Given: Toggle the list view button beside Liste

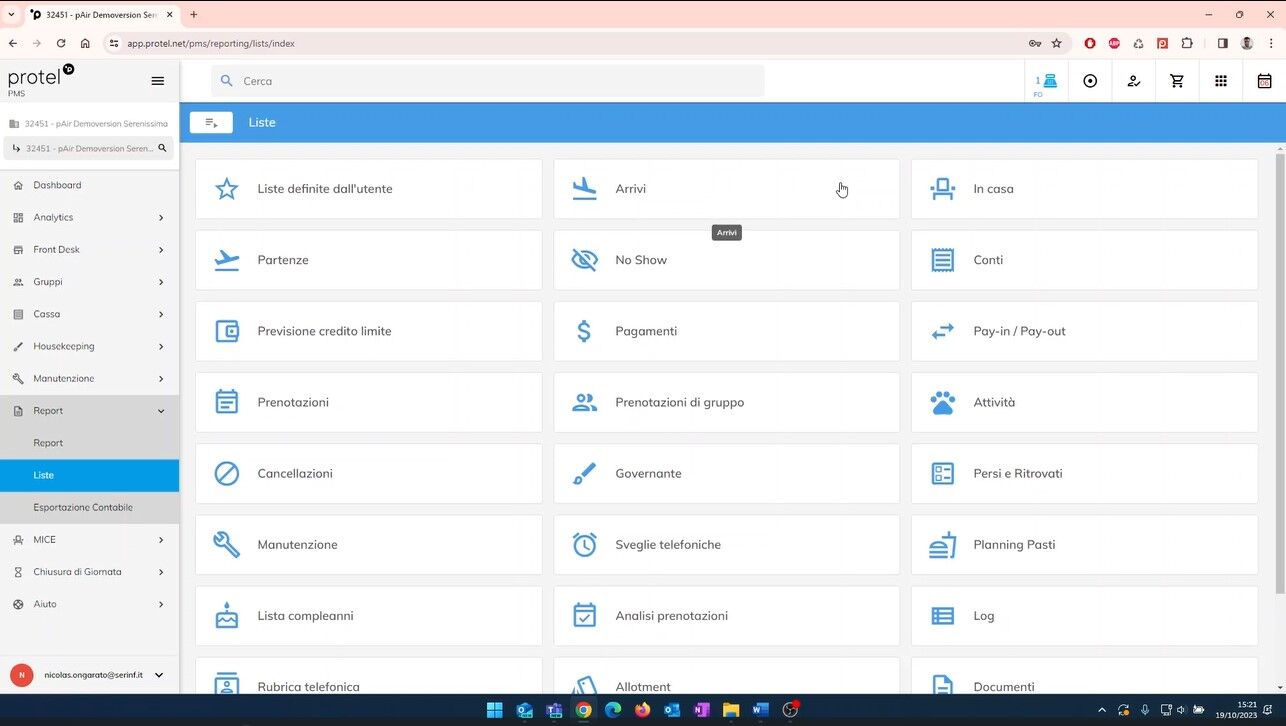Looking at the screenshot, I should click(211, 122).
